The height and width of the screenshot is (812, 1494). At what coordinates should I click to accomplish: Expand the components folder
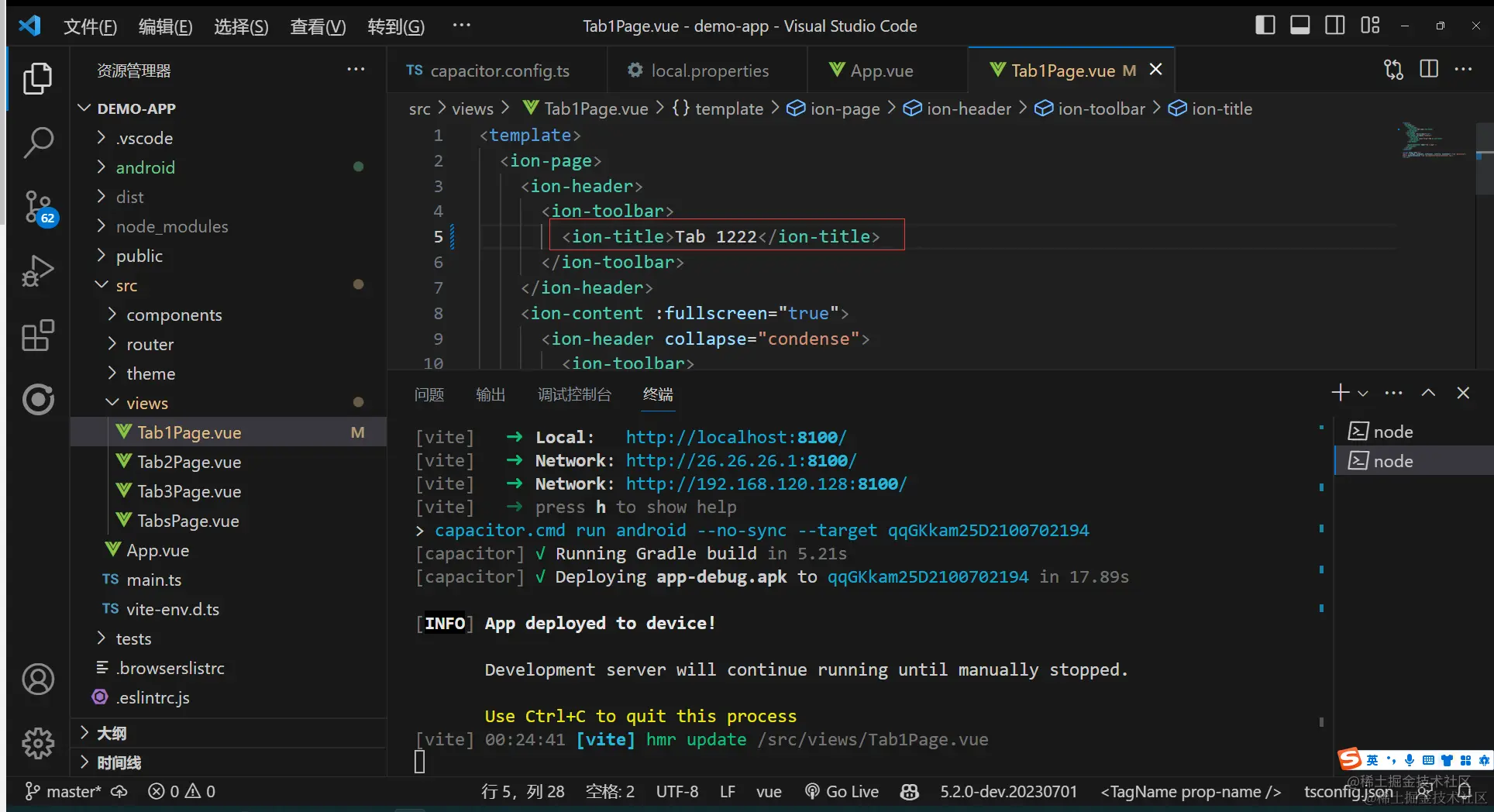(x=229, y=315)
